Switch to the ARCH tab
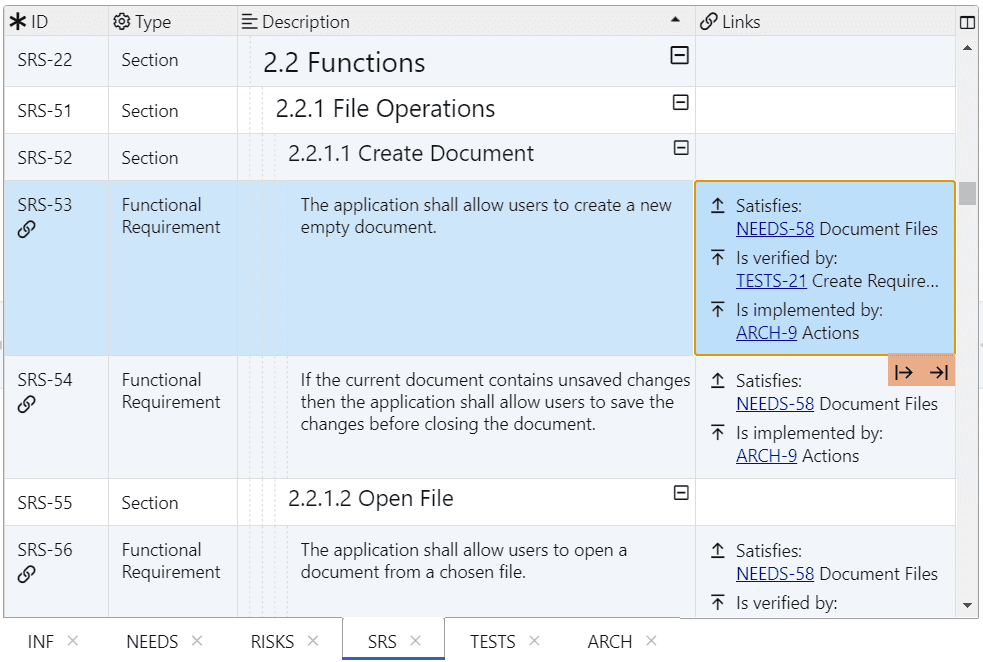Screen dimensions: 983x662 (x=609, y=641)
